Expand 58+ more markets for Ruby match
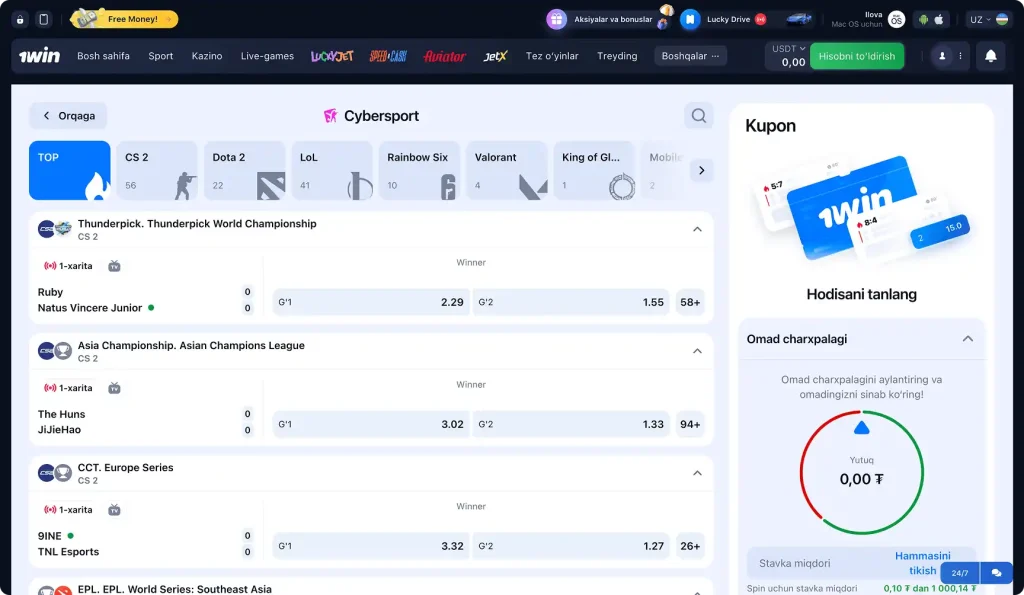The width and height of the screenshot is (1024, 595). click(x=690, y=302)
